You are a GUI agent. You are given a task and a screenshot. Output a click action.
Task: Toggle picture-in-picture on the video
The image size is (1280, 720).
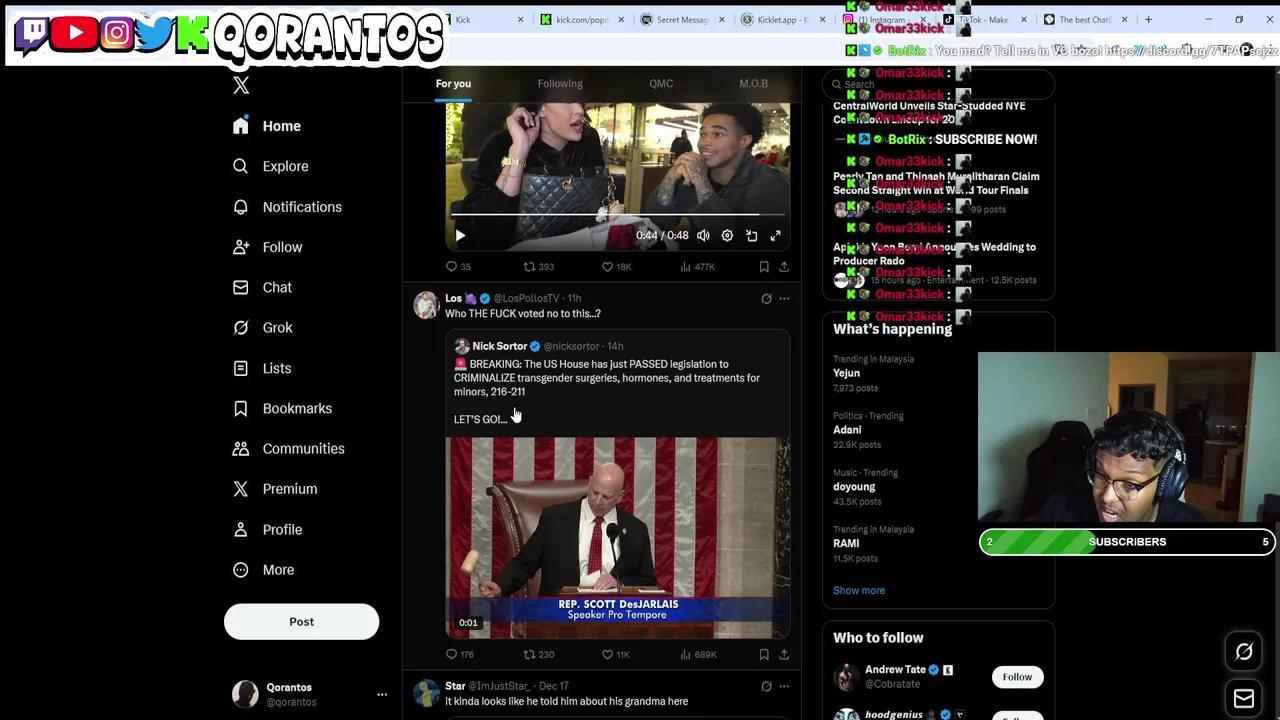point(751,236)
